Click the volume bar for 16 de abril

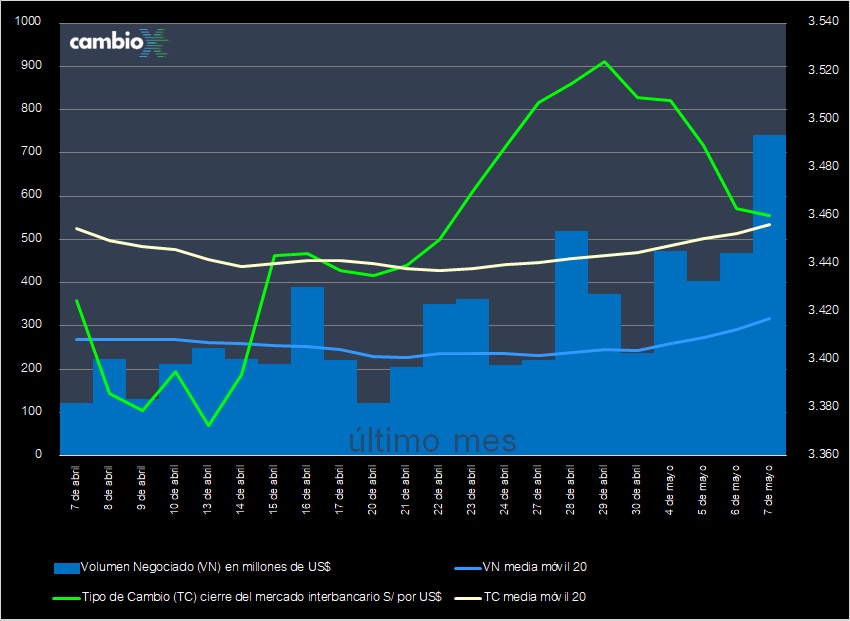307,371
